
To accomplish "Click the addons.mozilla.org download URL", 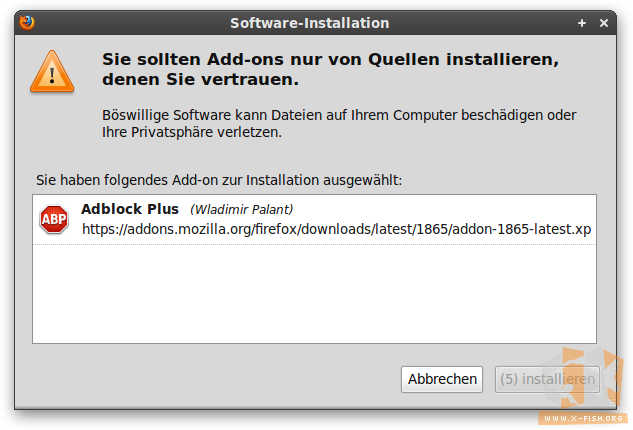I will (336, 229).
